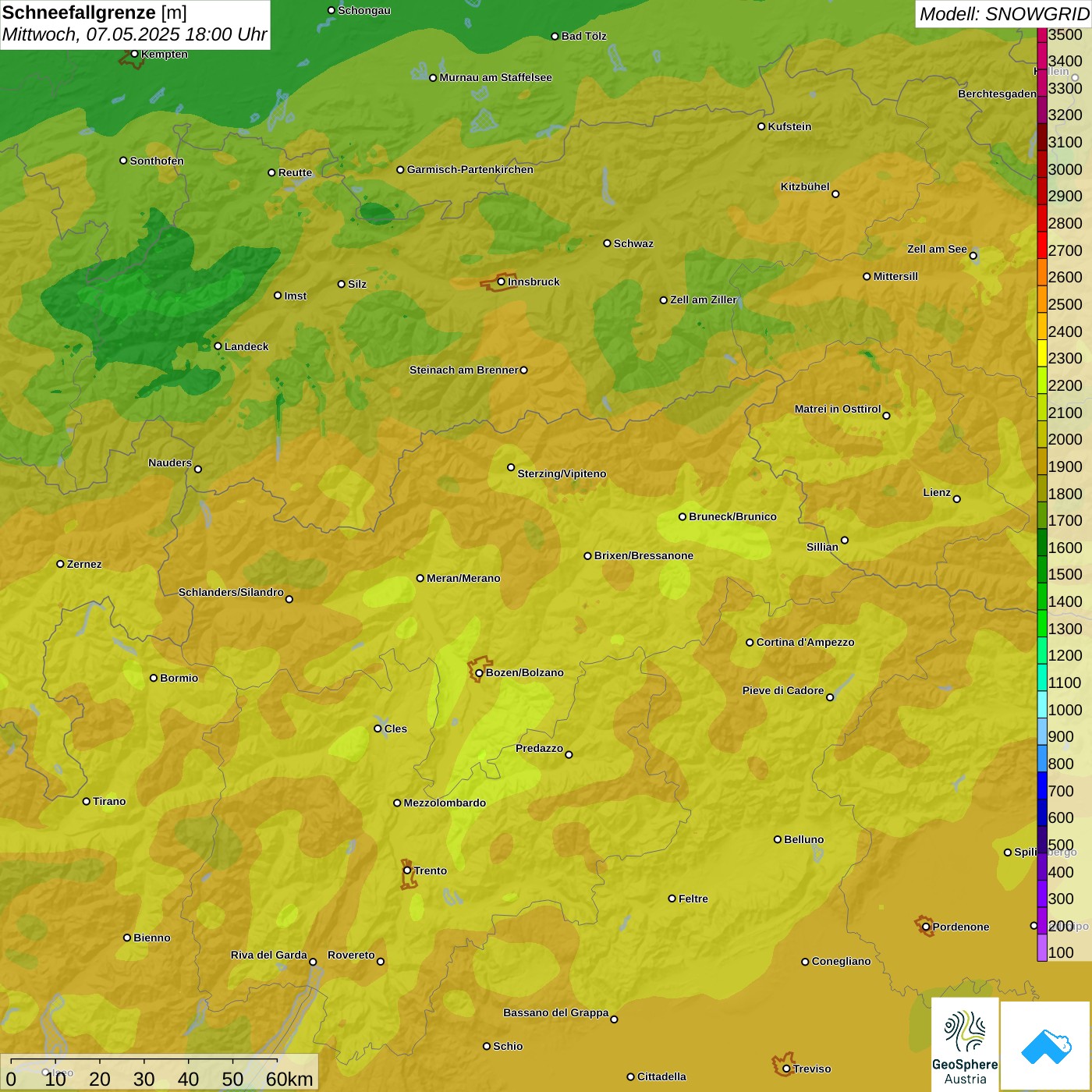Select the 3500 m legend color
This screenshot has height=1092, width=1092.
tap(1042, 34)
